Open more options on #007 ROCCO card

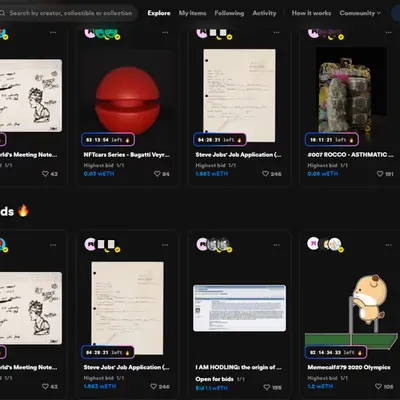point(388,32)
